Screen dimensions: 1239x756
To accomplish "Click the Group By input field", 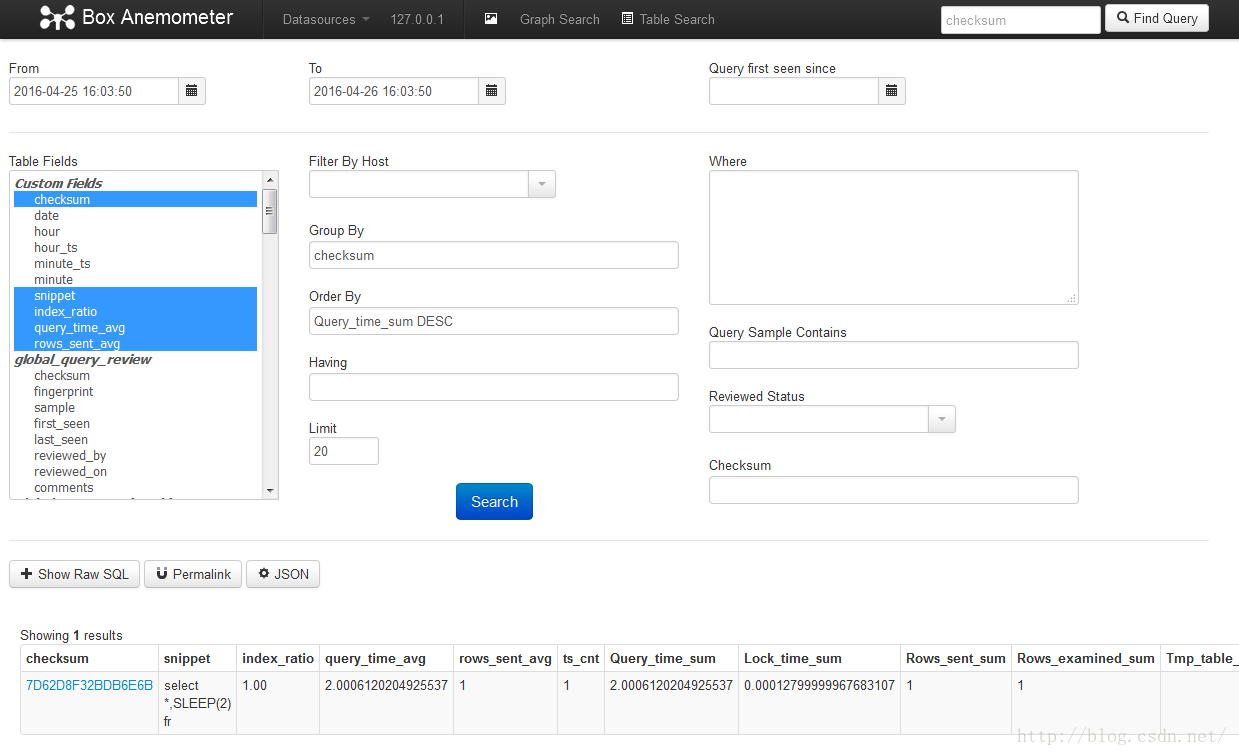I will pyautogui.click(x=494, y=255).
